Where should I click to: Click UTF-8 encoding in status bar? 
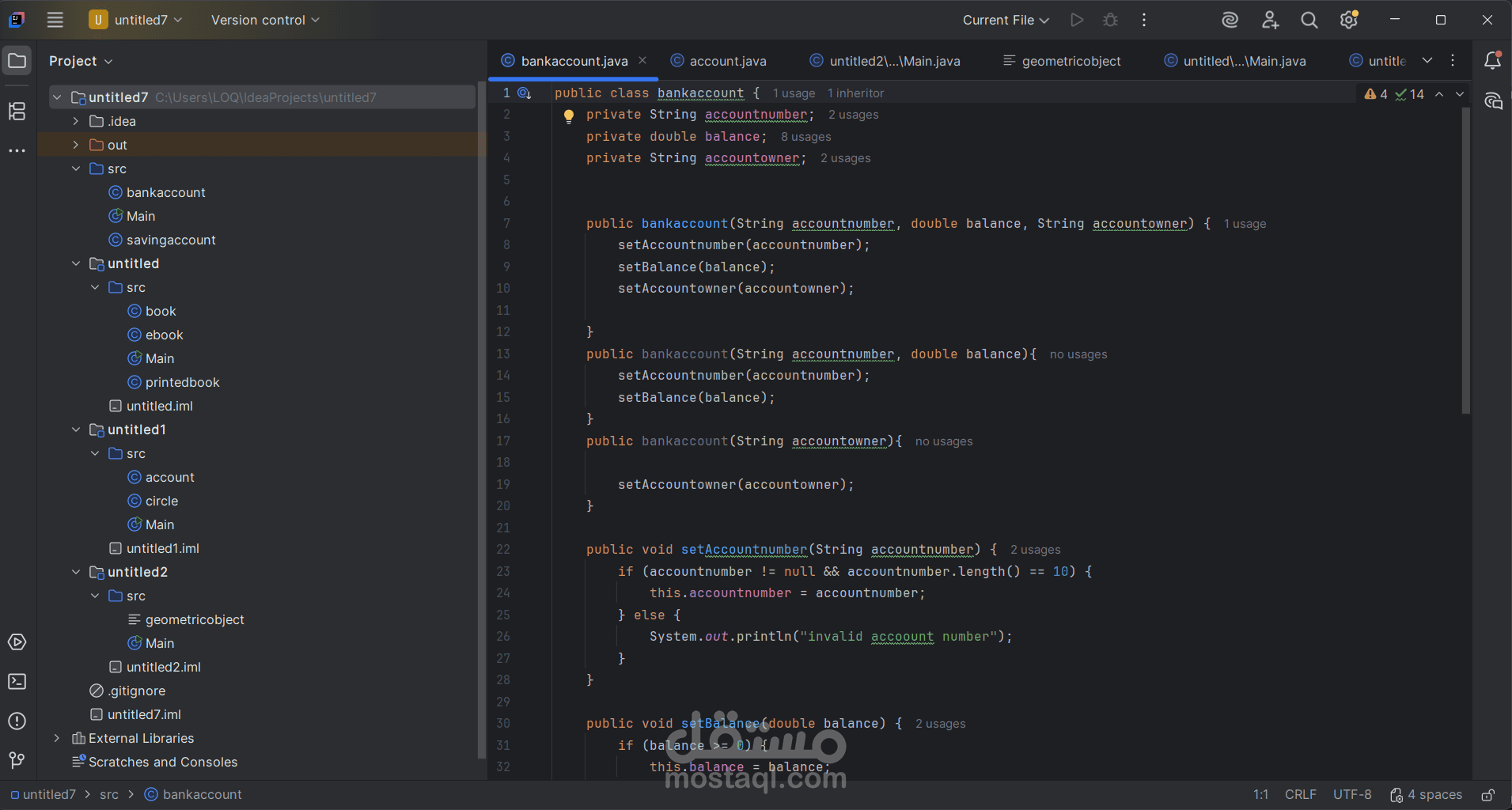(x=1352, y=795)
